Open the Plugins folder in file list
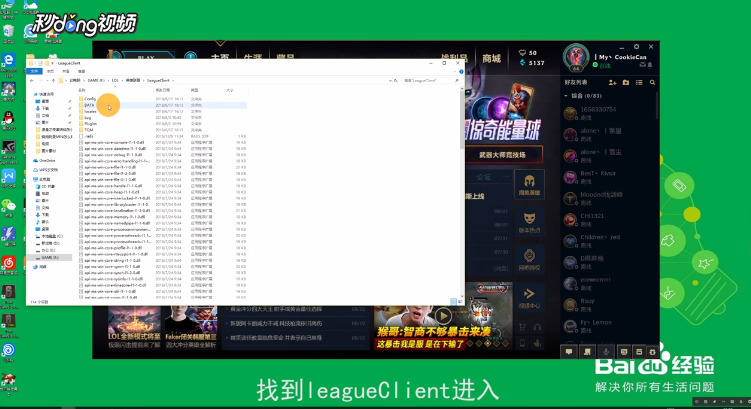Screen dimensions: 751x409 (x=91, y=124)
